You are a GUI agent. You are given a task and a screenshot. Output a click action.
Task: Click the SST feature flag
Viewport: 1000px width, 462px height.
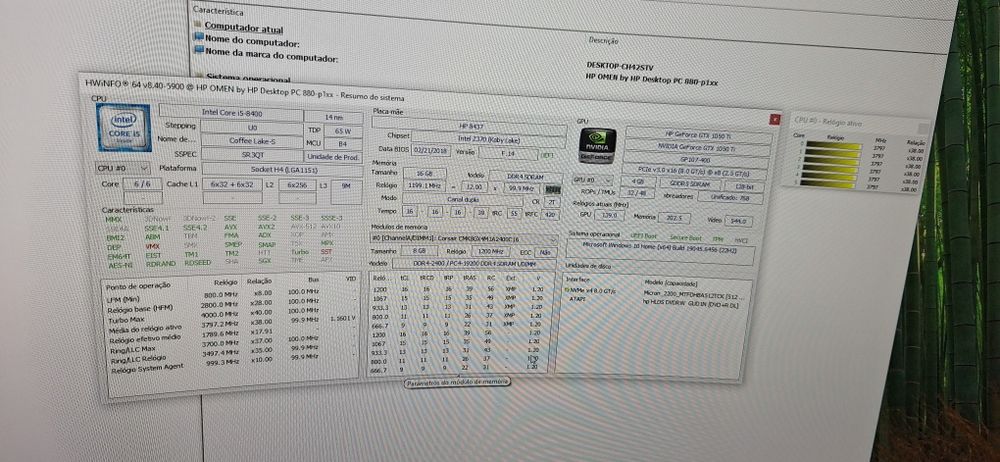pos(326,251)
